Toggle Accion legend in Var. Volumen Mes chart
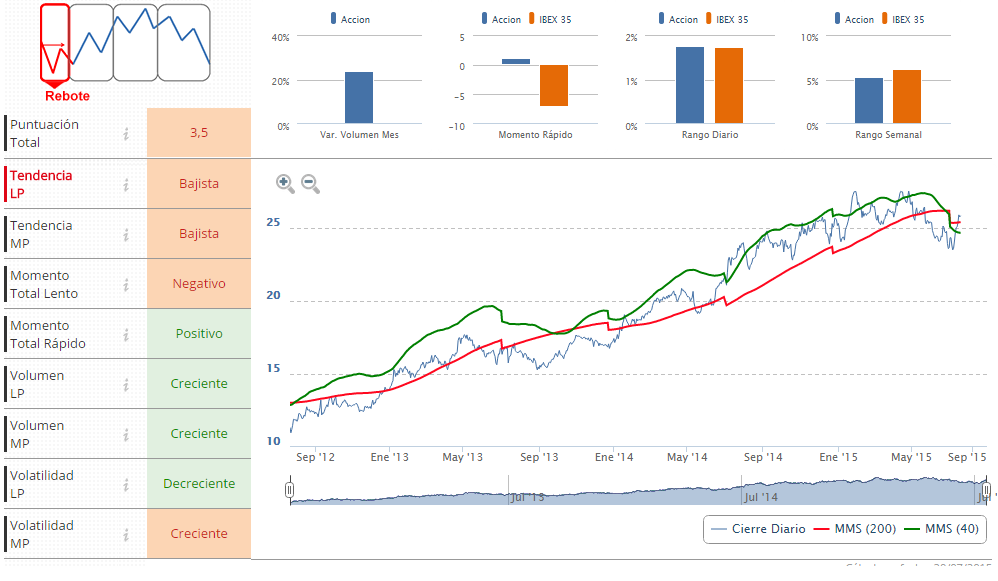Image resolution: width=998 pixels, height=581 pixels. tap(350, 19)
